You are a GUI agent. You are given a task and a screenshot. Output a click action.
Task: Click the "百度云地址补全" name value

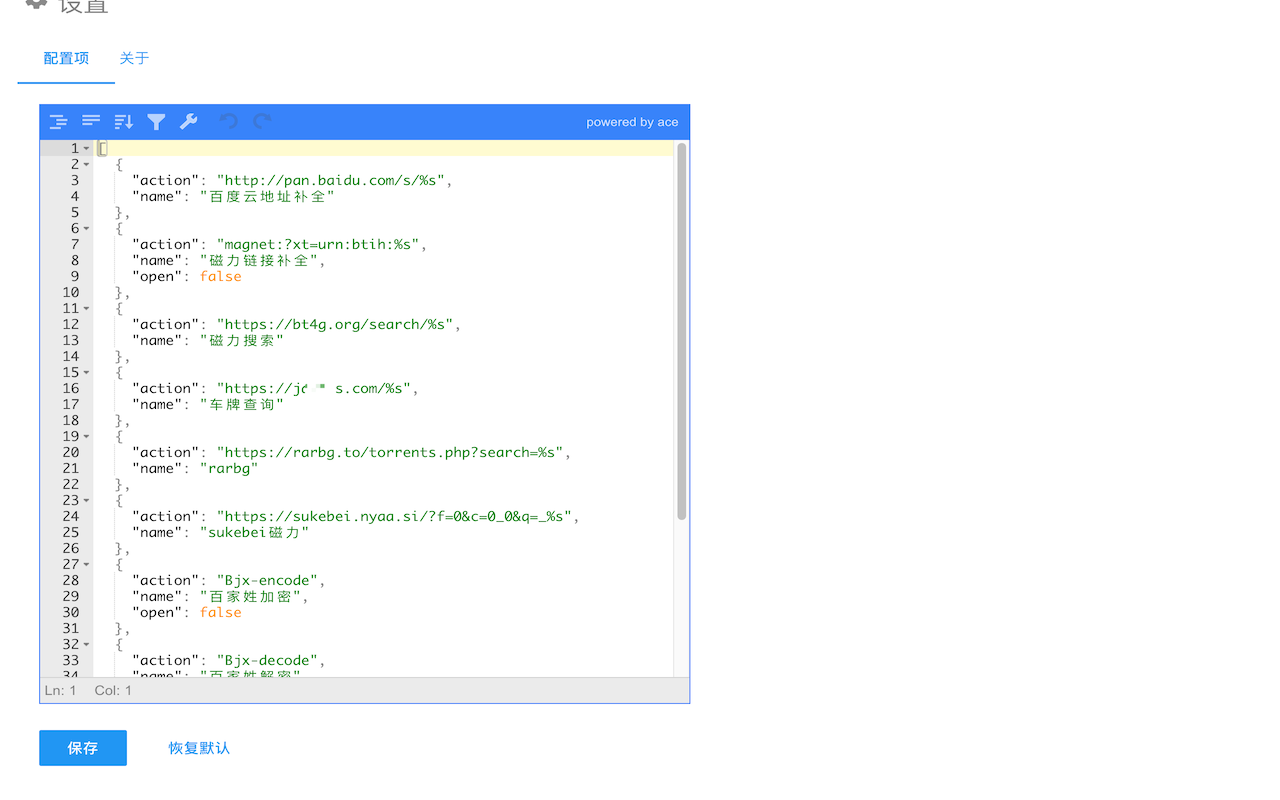click(x=267, y=197)
